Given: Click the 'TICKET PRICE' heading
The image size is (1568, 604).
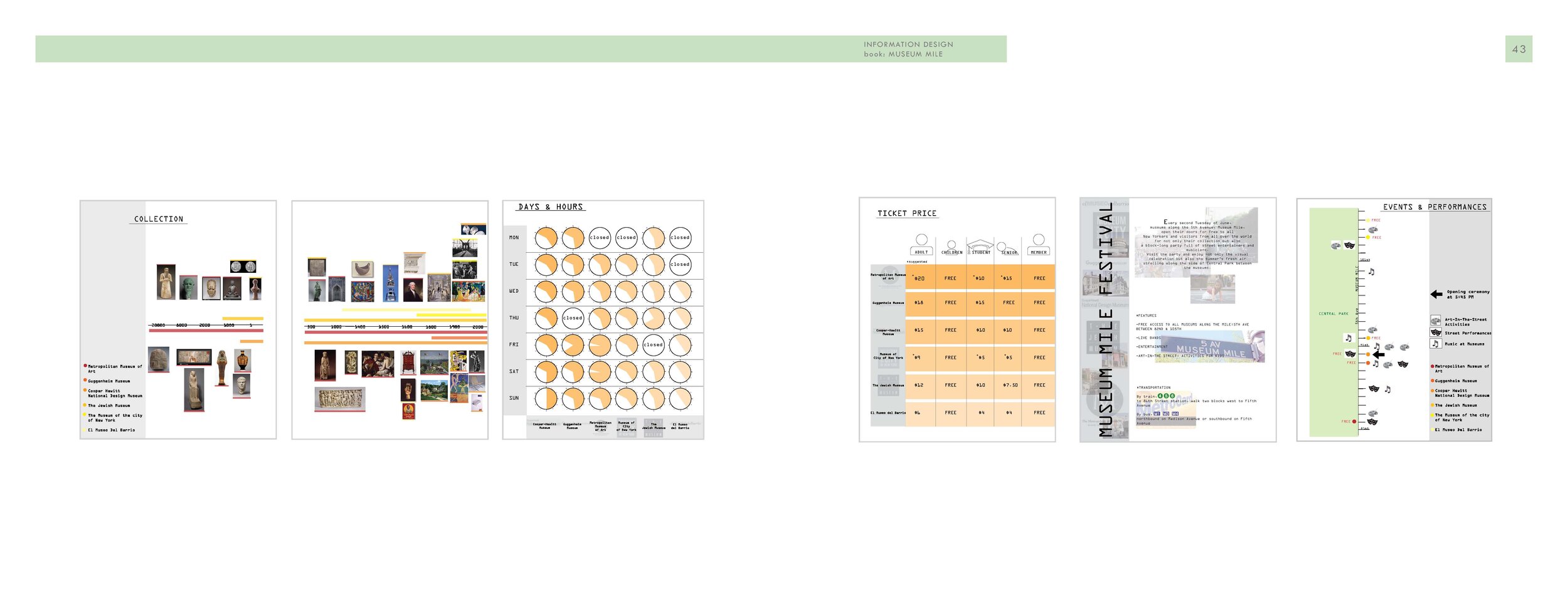Looking at the screenshot, I should [x=907, y=214].
